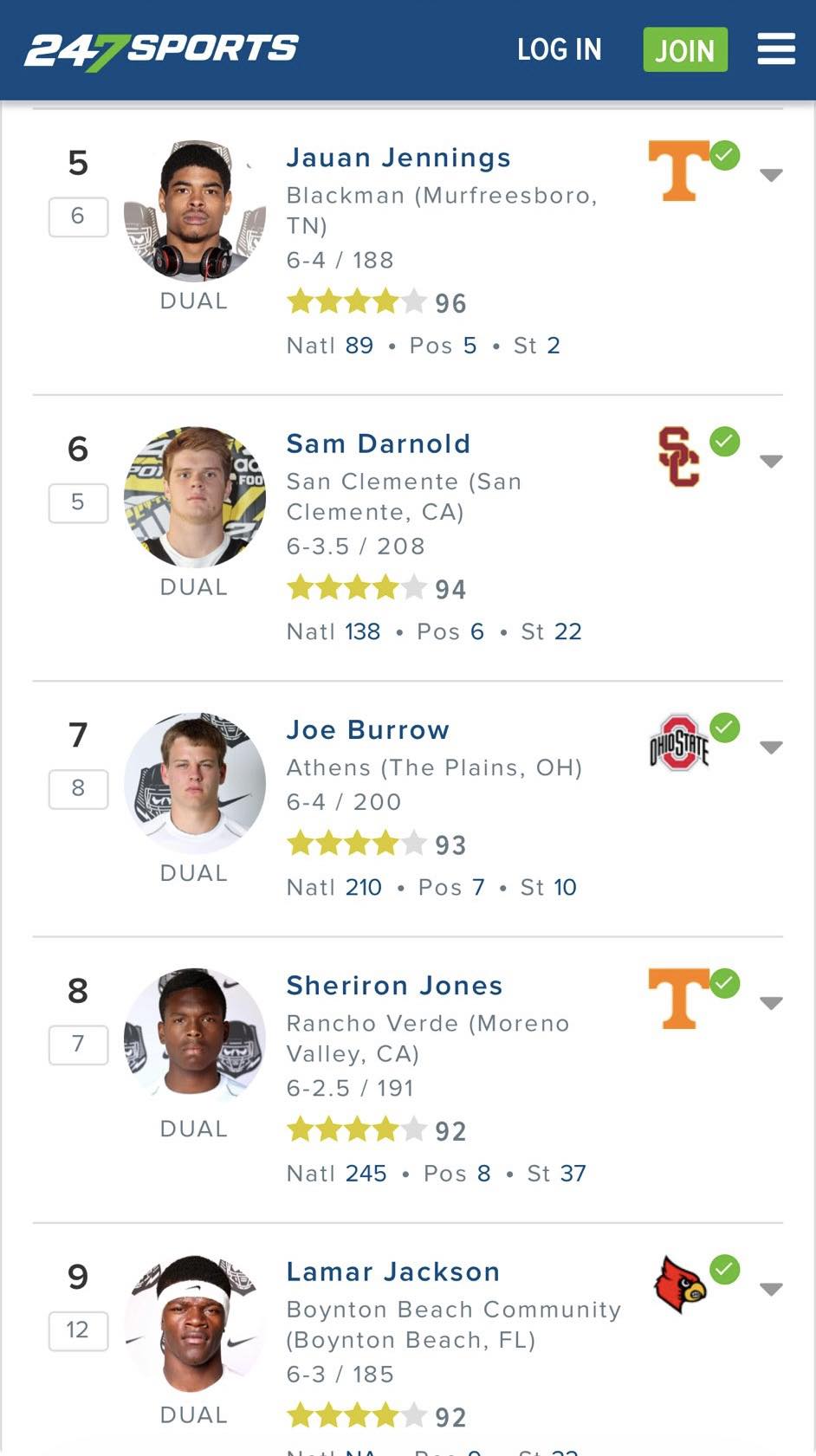Click the USC logo beside Sam Darnold
The height and width of the screenshot is (1456, 816).
[678, 456]
